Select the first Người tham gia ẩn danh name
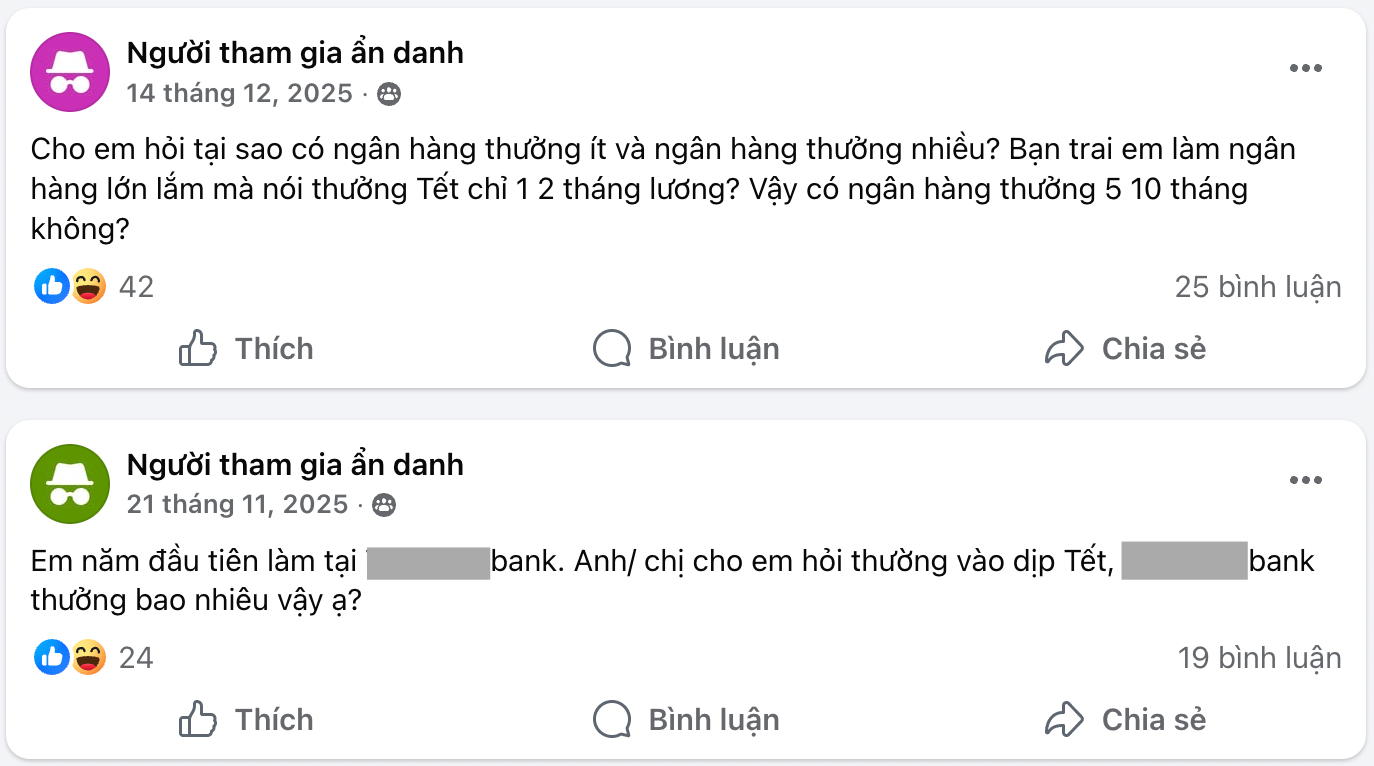Screen dimensions: 1374x766 [295, 52]
